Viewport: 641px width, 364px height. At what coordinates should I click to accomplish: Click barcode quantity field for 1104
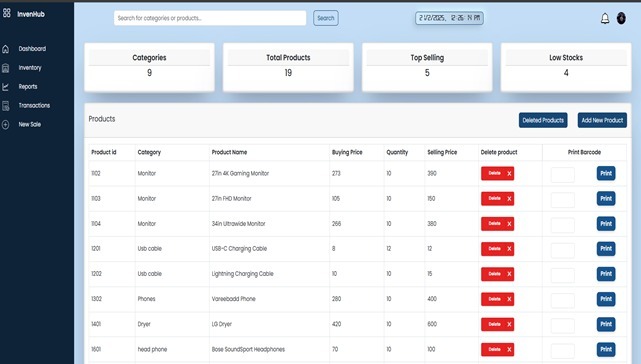(563, 225)
